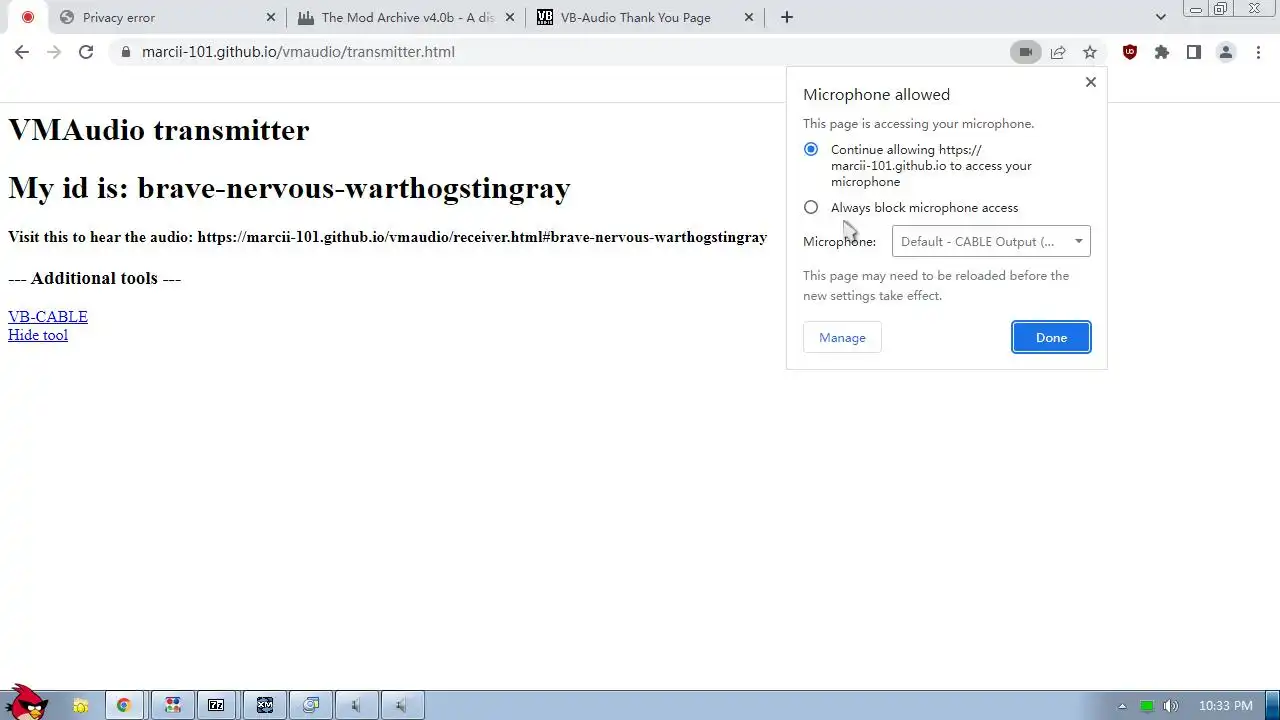This screenshot has width=1280, height=720.
Task: Click the Additional tools heading
Action: click(95, 278)
